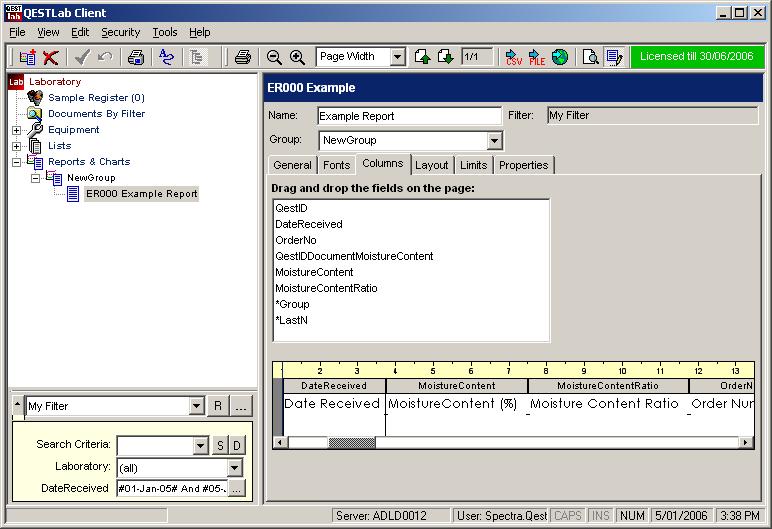
Task: Click the red X delete icon in toolbar
Action: coord(50,58)
